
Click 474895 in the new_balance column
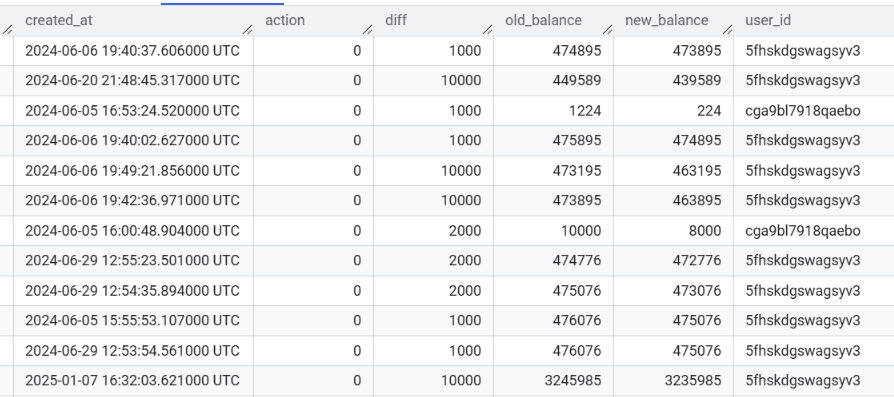tap(697, 140)
